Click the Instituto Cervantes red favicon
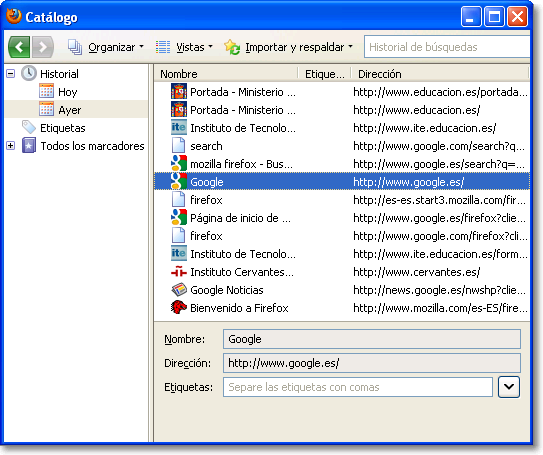Viewport: 543px width, 455px height. pos(179,272)
